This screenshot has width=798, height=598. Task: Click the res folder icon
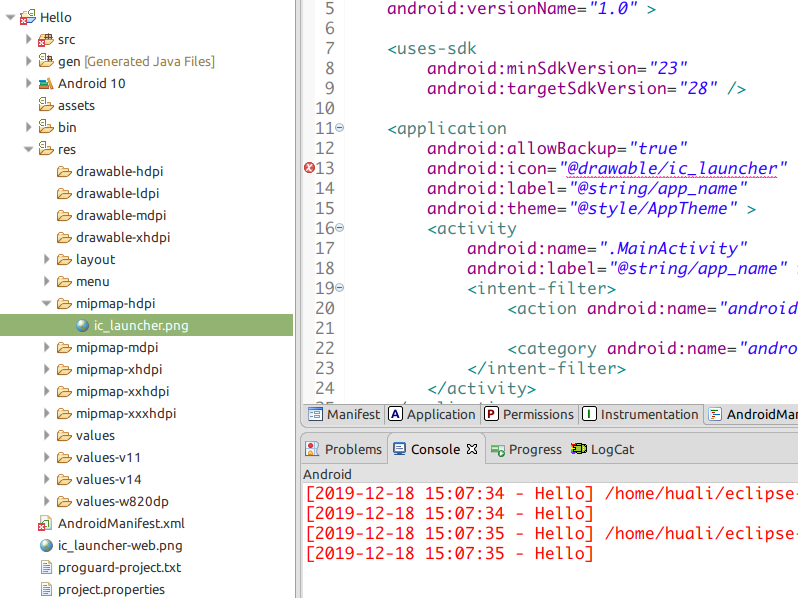[46, 149]
